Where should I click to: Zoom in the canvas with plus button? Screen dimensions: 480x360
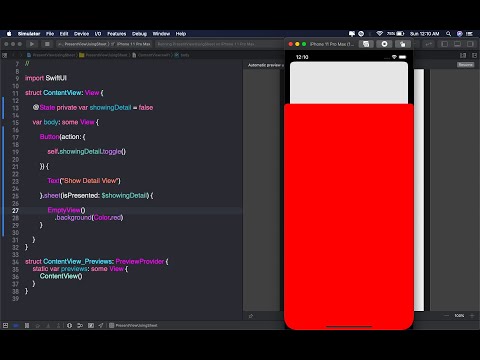[472, 315]
